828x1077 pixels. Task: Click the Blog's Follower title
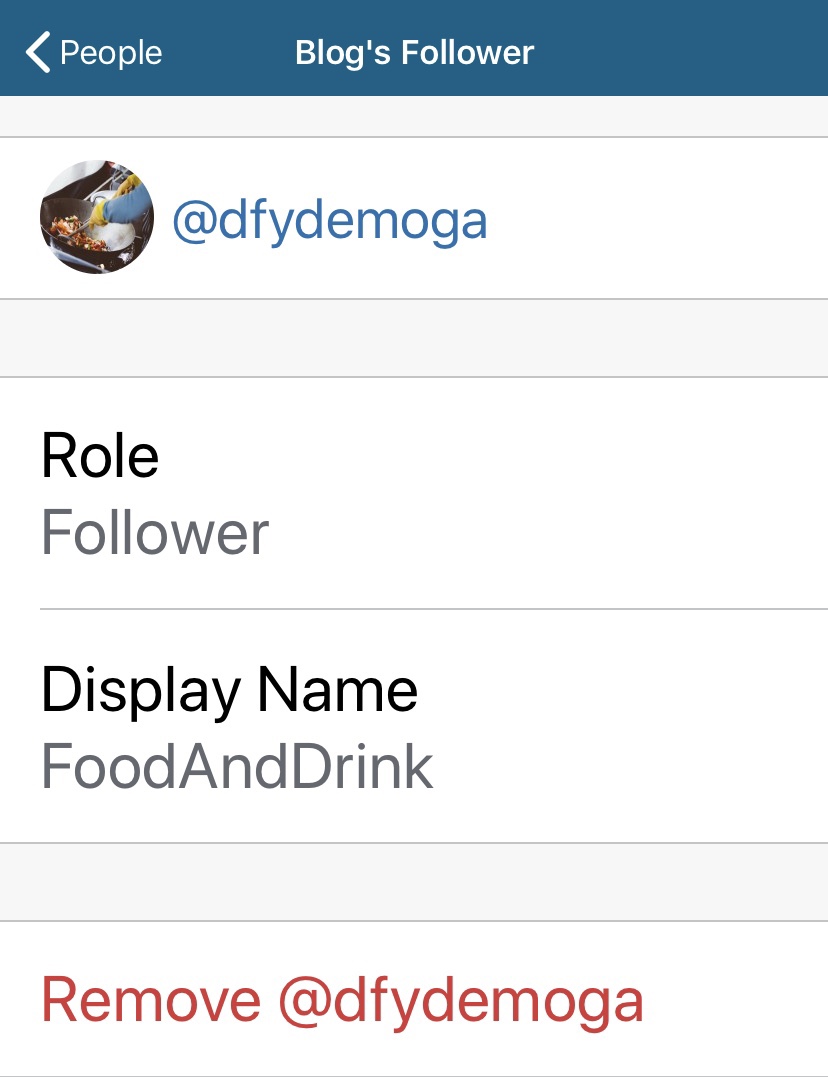414,52
